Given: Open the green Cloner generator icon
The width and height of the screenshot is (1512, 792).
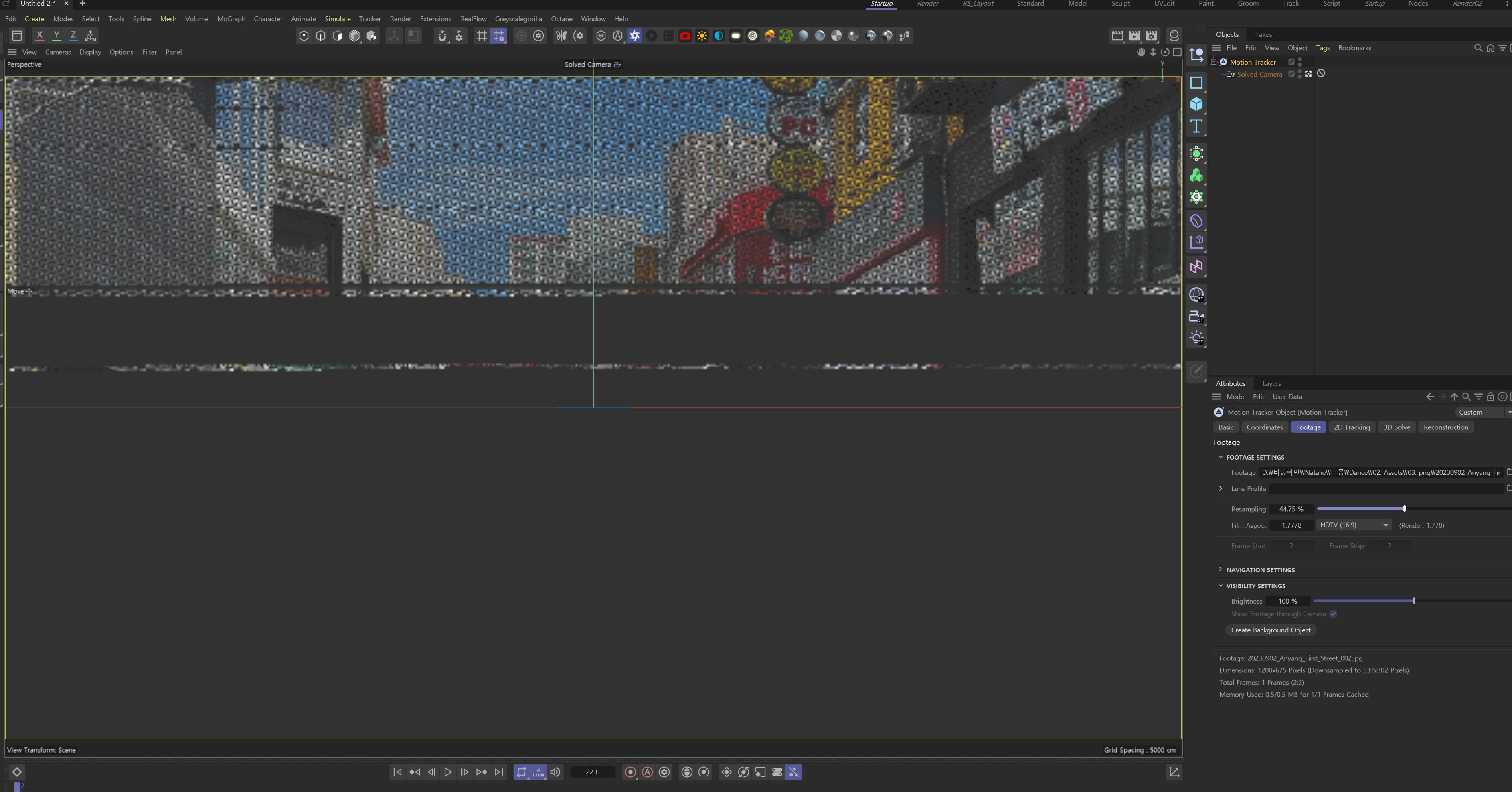Looking at the screenshot, I should 1196,176.
